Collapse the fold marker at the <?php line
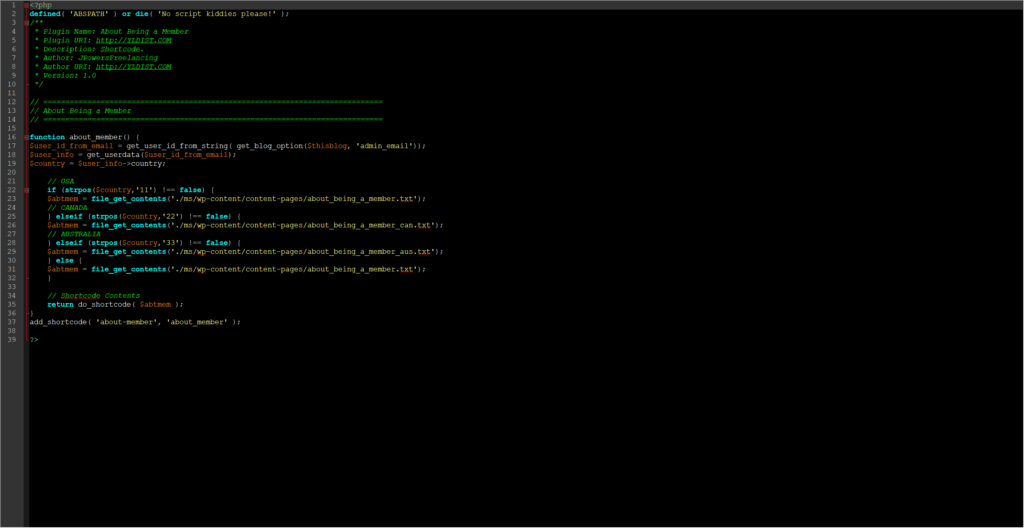 click(26, 5)
